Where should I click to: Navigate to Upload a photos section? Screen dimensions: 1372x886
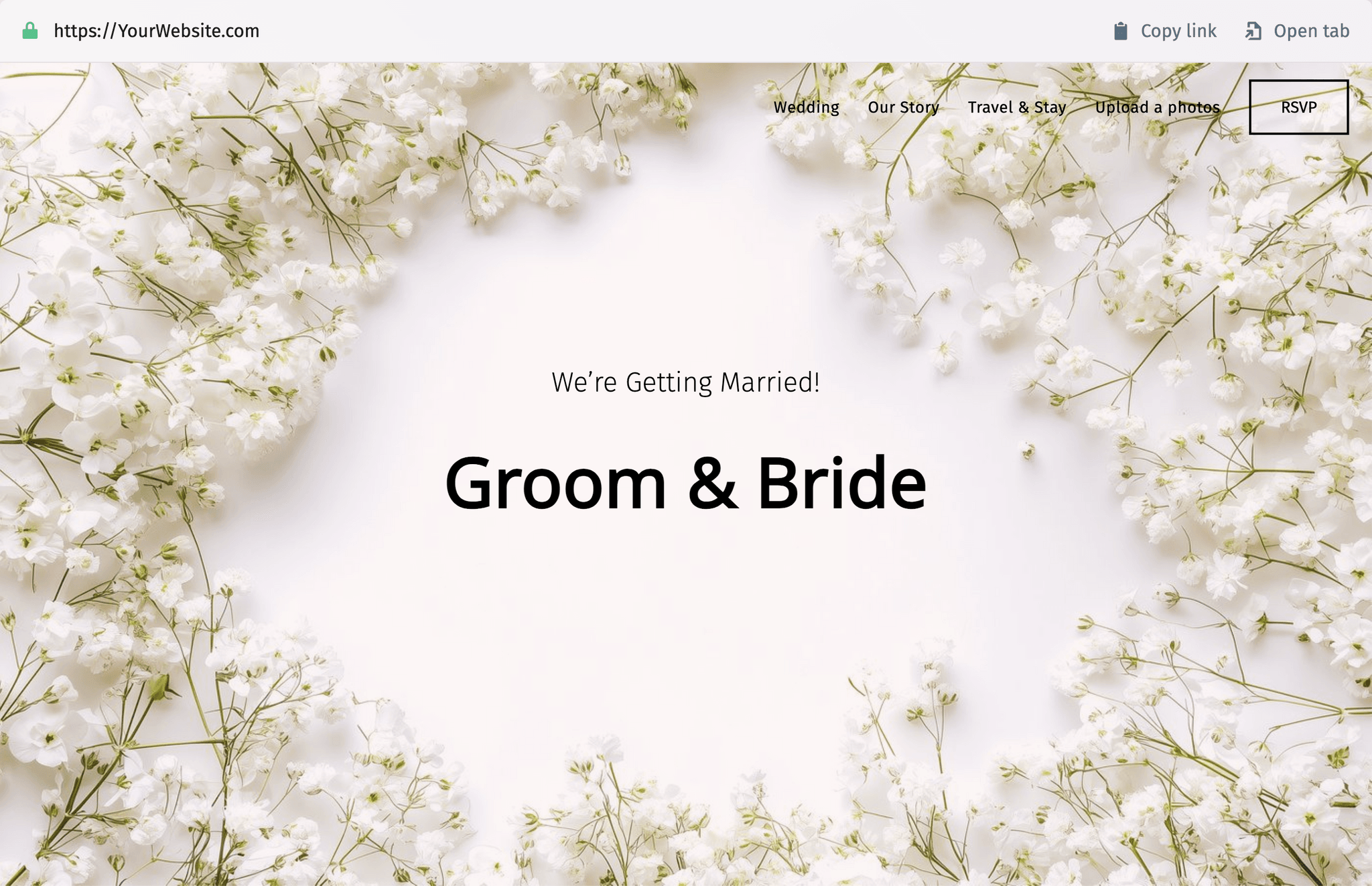[1157, 107]
